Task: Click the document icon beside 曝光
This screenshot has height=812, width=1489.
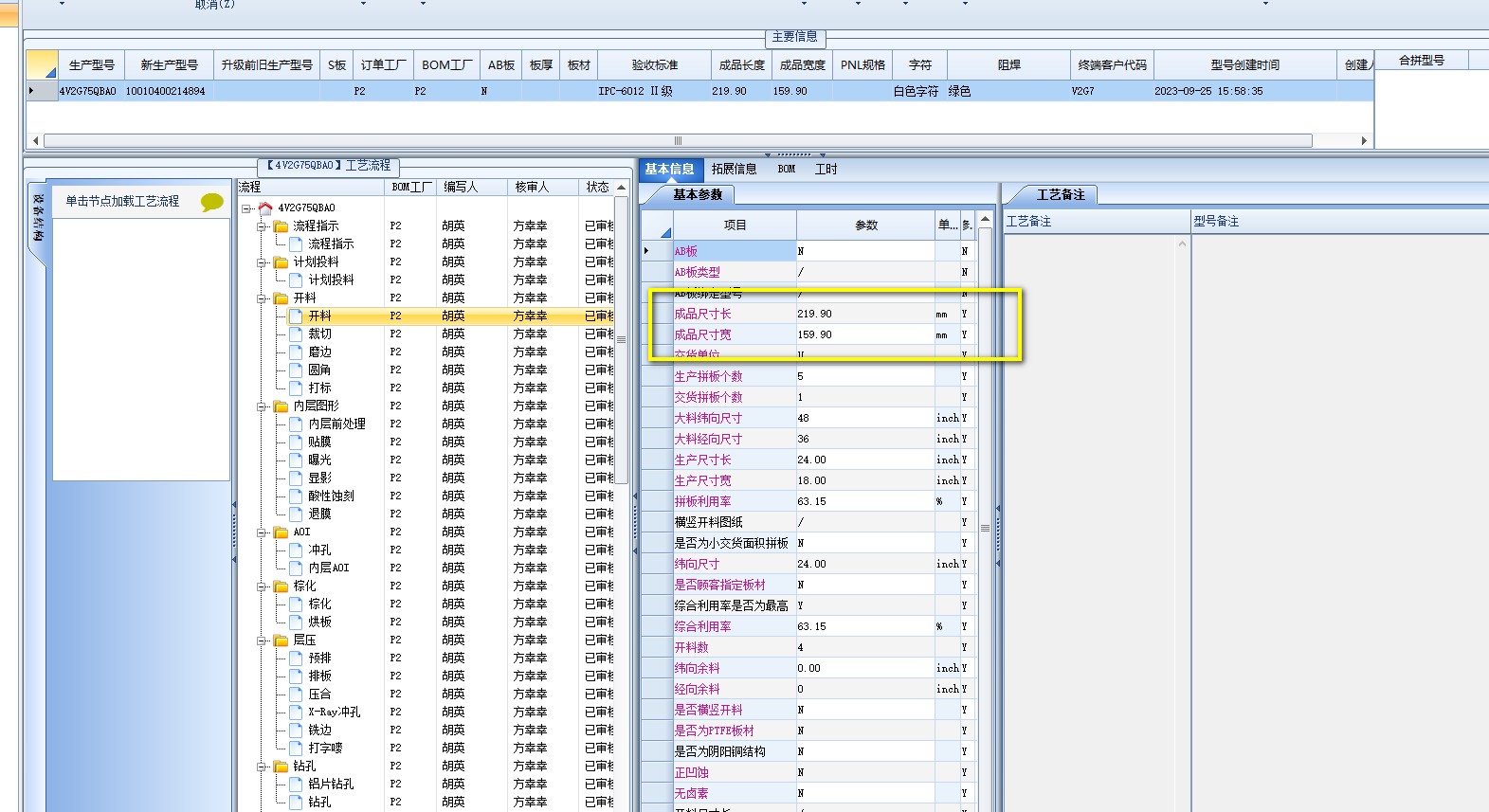Action: tap(296, 460)
